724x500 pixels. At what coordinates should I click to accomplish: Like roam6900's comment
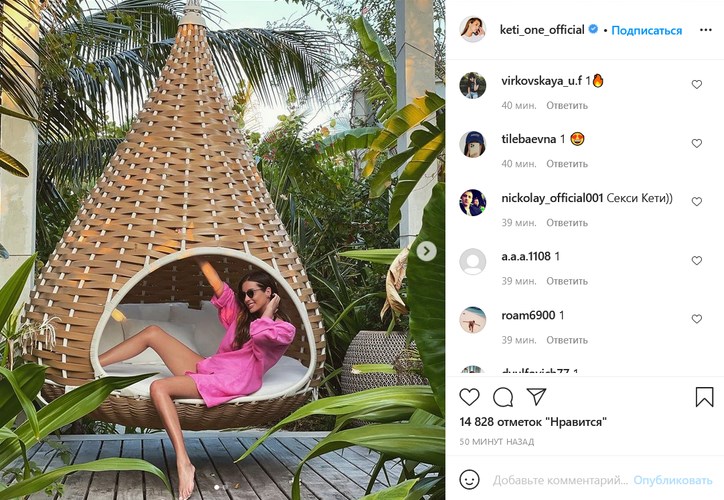click(696, 319)
